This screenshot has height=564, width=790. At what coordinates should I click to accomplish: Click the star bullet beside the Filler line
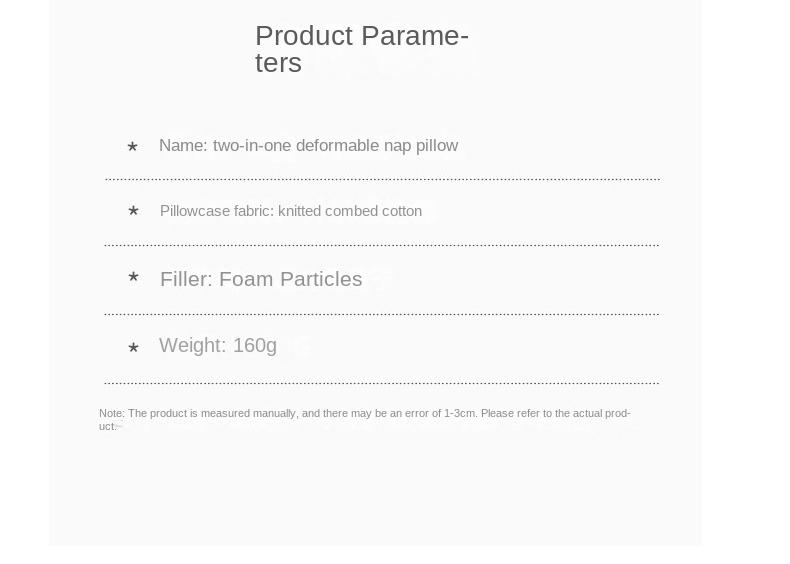tap(133, 277)
